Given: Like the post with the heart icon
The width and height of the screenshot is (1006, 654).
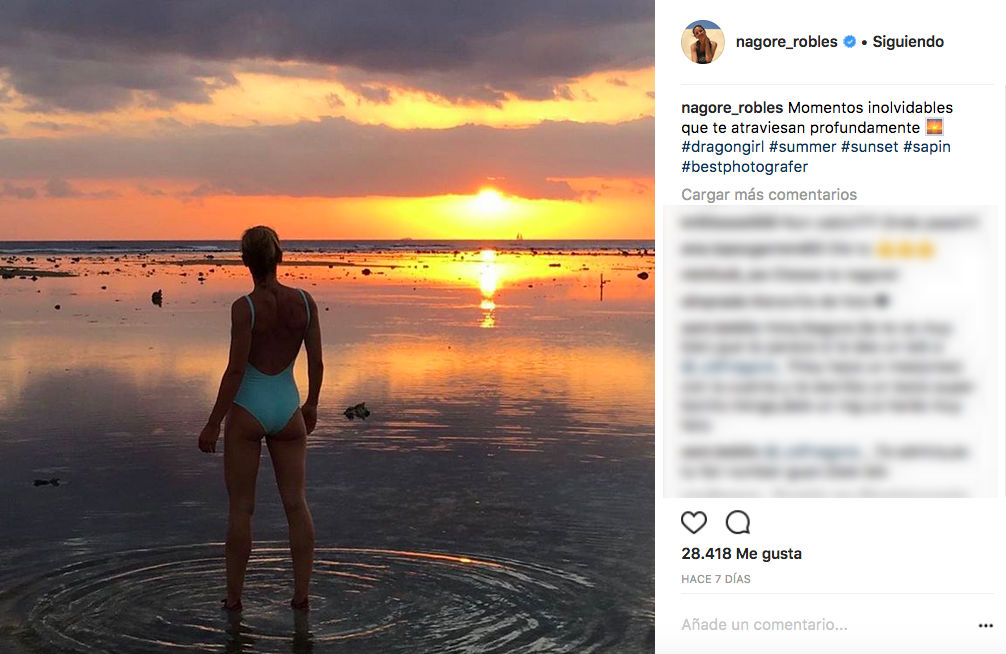Looking at the screenshot, I should (693, 522).
